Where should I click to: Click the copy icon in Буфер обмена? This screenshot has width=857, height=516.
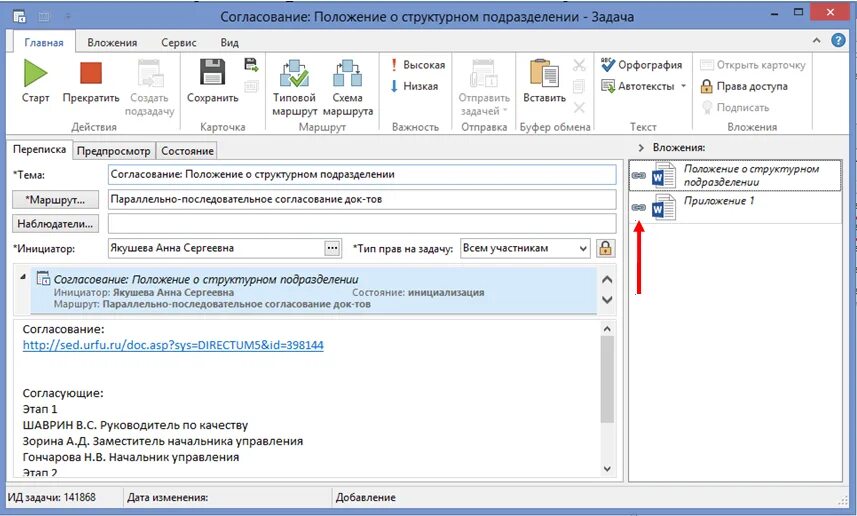pos(579,86)
